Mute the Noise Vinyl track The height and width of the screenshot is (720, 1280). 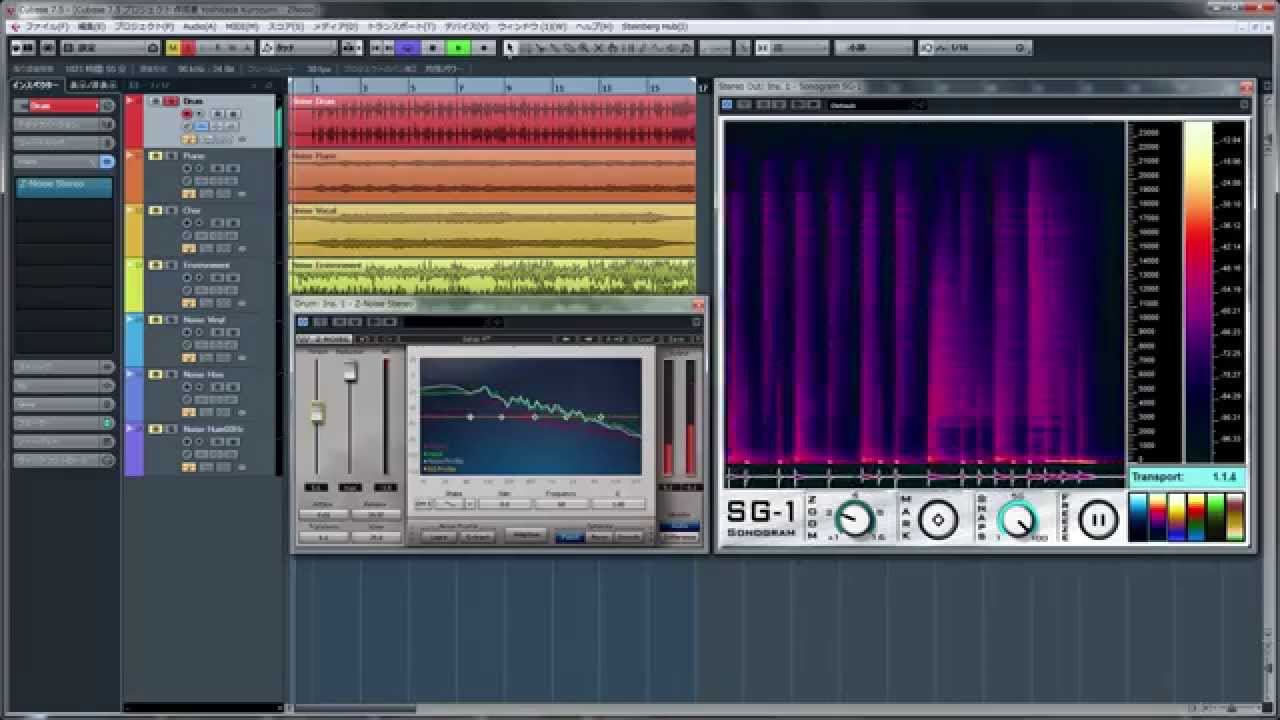click(156, 320)
